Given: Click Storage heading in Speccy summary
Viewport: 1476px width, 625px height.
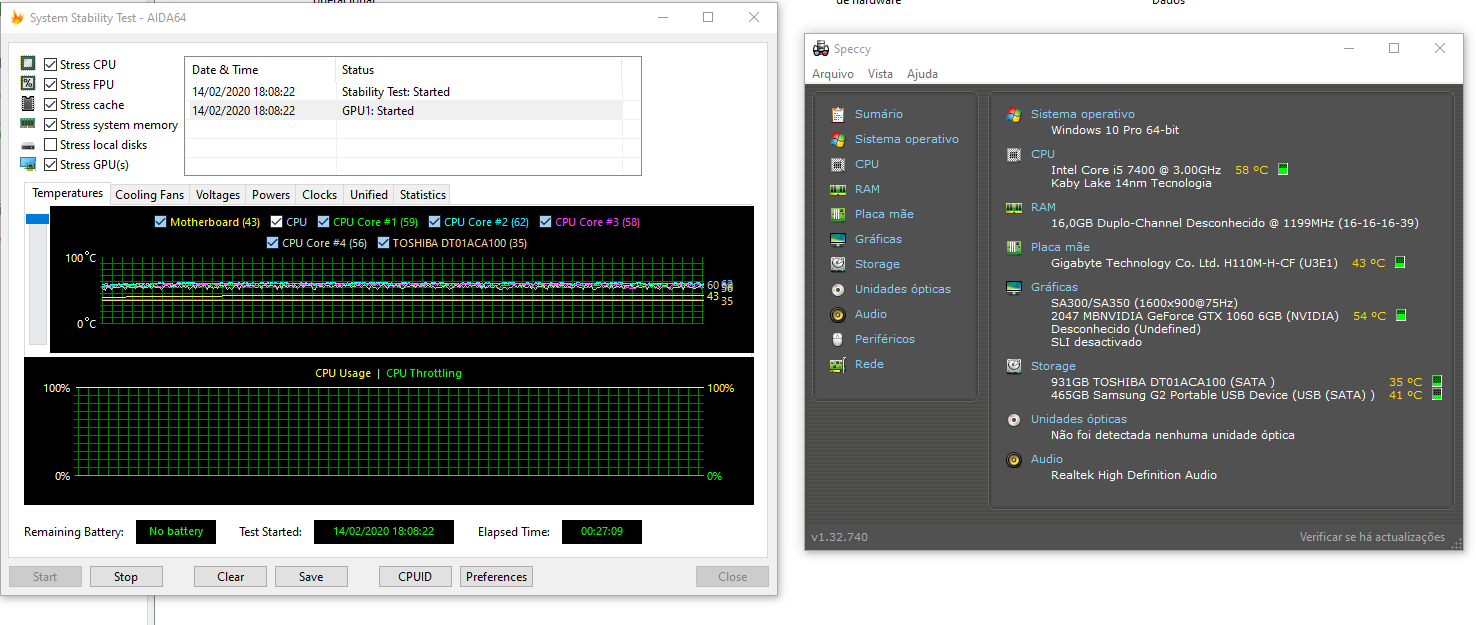Looking at the screenshot, I should pyautogui.click(x=1053, y=366).
